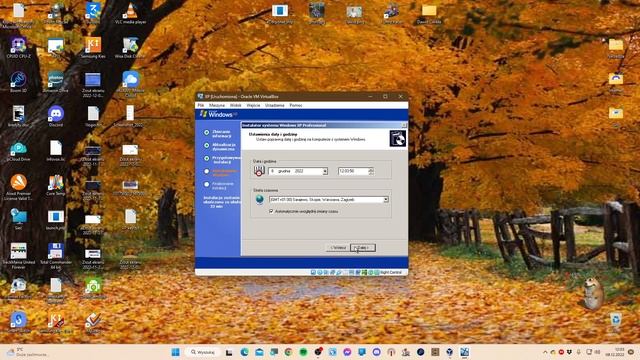Viewport: 640px width, 360px height.
Task: Open the Pomoc menu in VirtualBox
Action: (296, 105)
